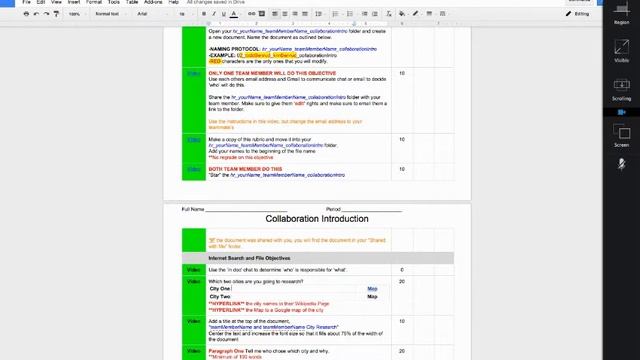This screenshot has height=360, width=640.
Task: Click the Map text in City Two row
Action: coord(372,297)
